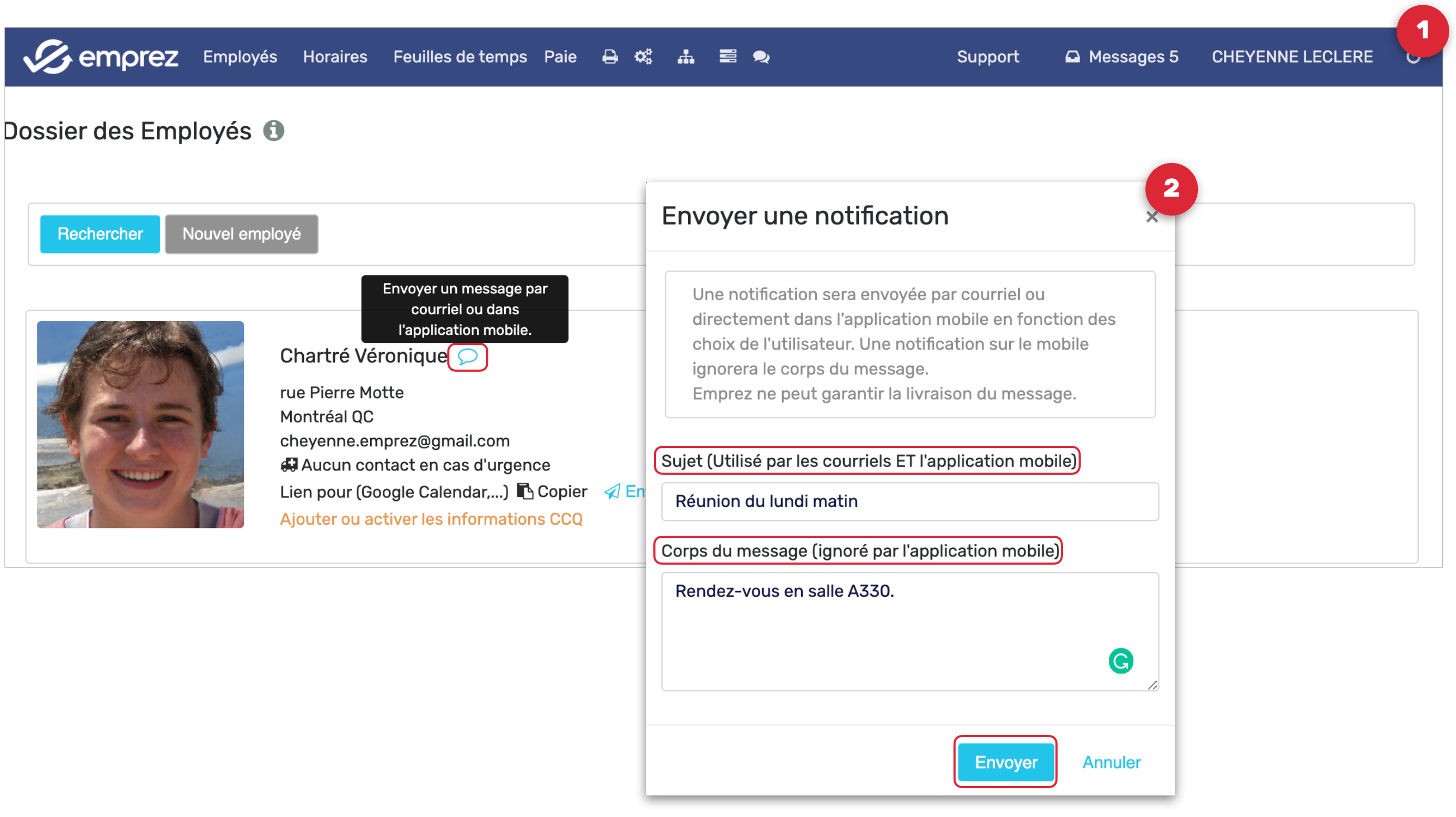Click message bubble icon beside Chartré Véronique
Viewport: 1456px width, 817px height.
coord(467,357)
